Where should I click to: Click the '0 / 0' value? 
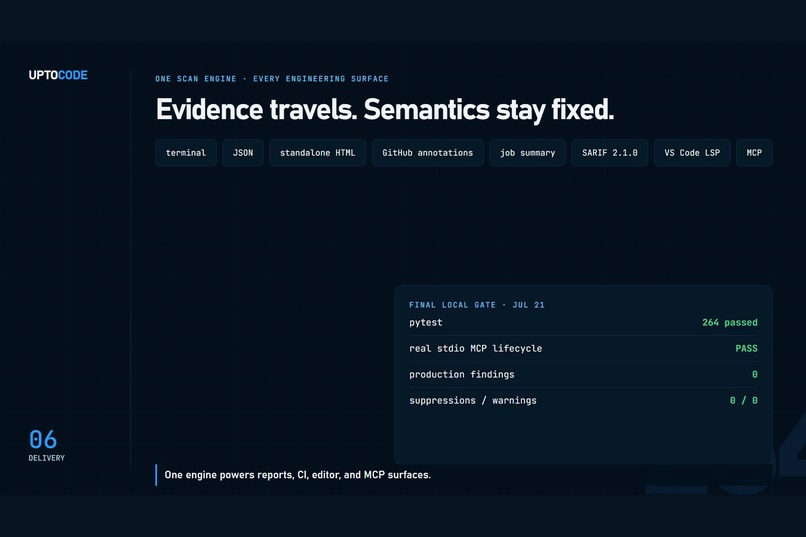coord(743,400)
